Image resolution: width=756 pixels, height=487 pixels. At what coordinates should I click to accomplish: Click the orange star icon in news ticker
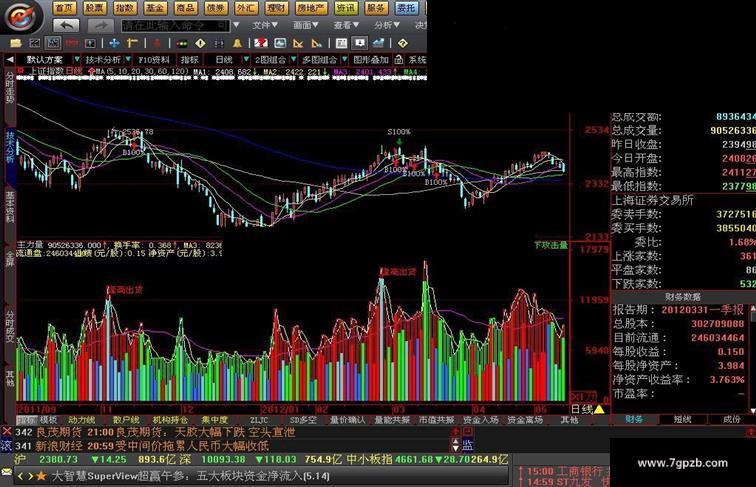[x=41, y=476]
